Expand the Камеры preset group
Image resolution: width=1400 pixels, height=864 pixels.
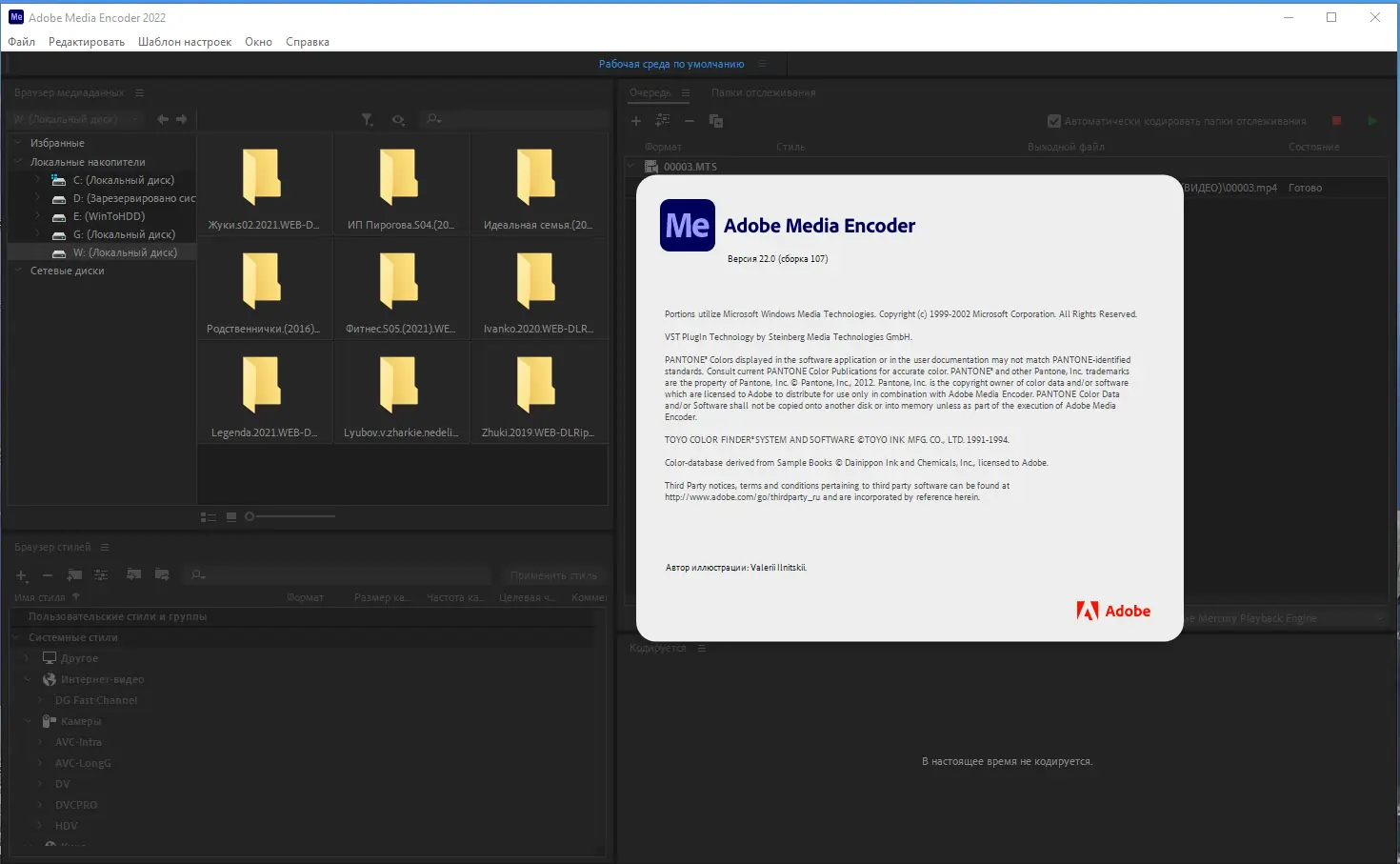click(x=26, y=721)
